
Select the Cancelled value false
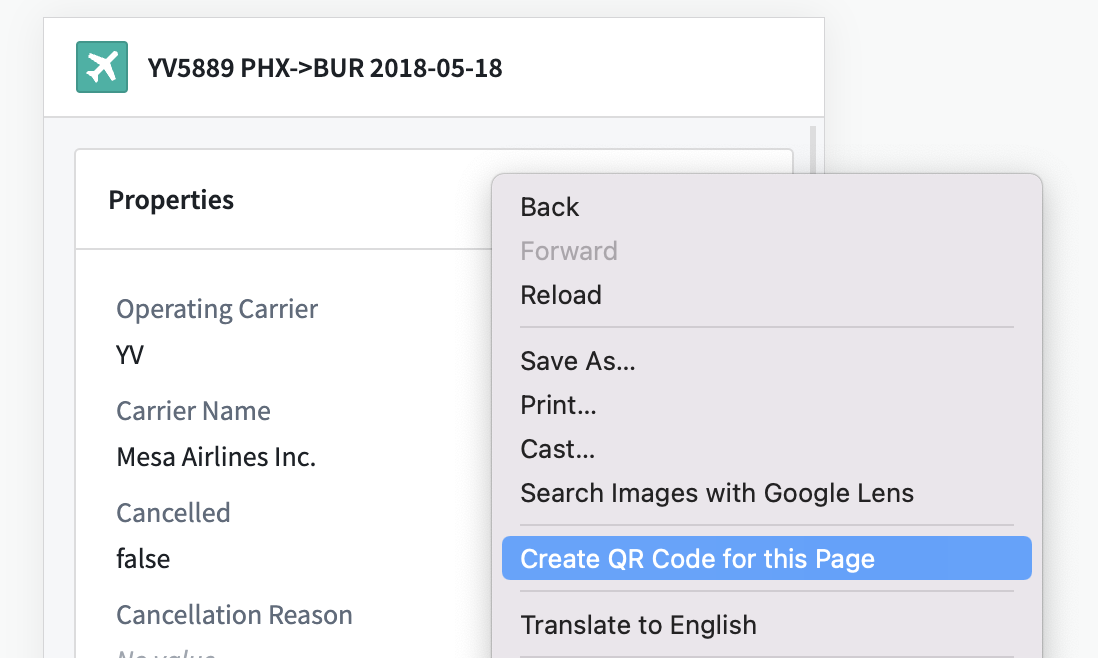tap(143, 559)
